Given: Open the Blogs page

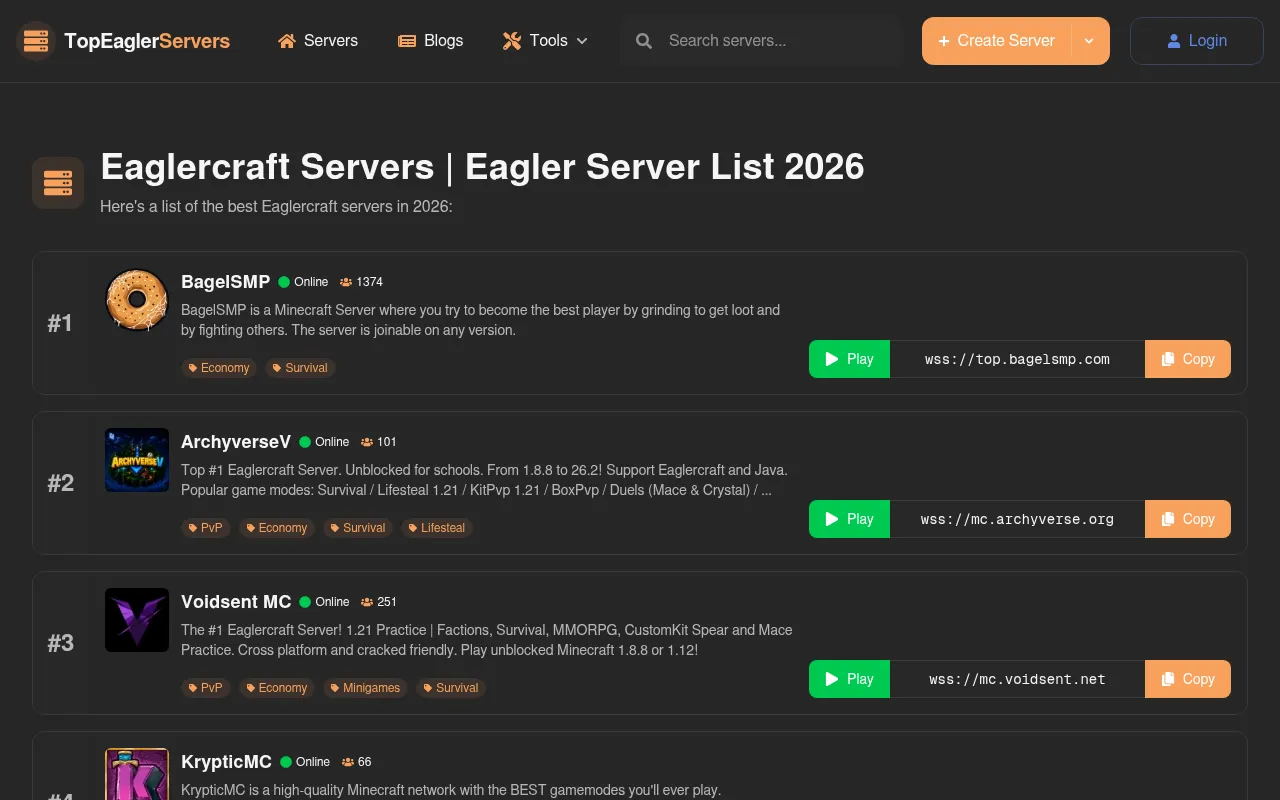Looking at the screenshot, I should [x=430, y=41].
